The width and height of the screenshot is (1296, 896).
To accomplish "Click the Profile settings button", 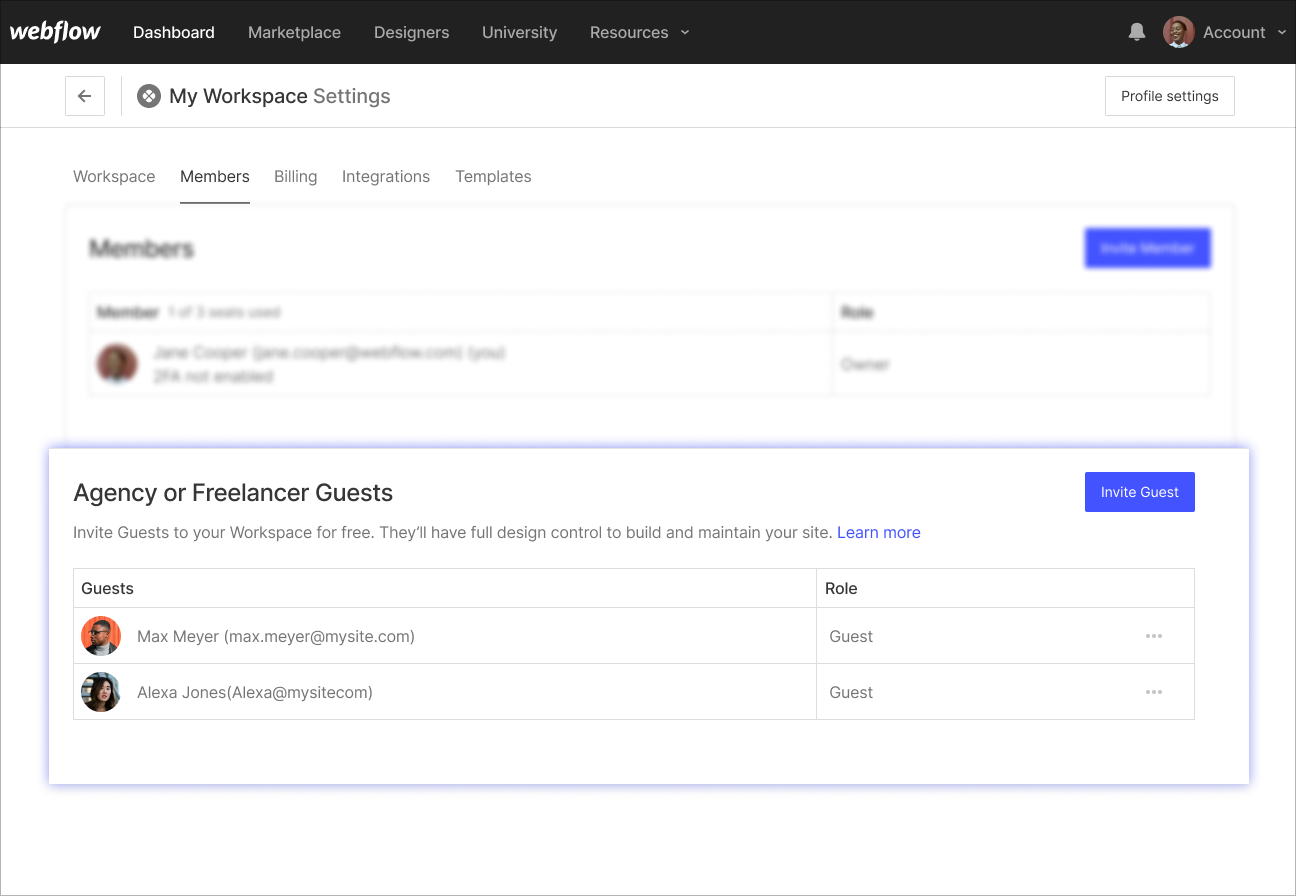I will tap(1169, 95).
